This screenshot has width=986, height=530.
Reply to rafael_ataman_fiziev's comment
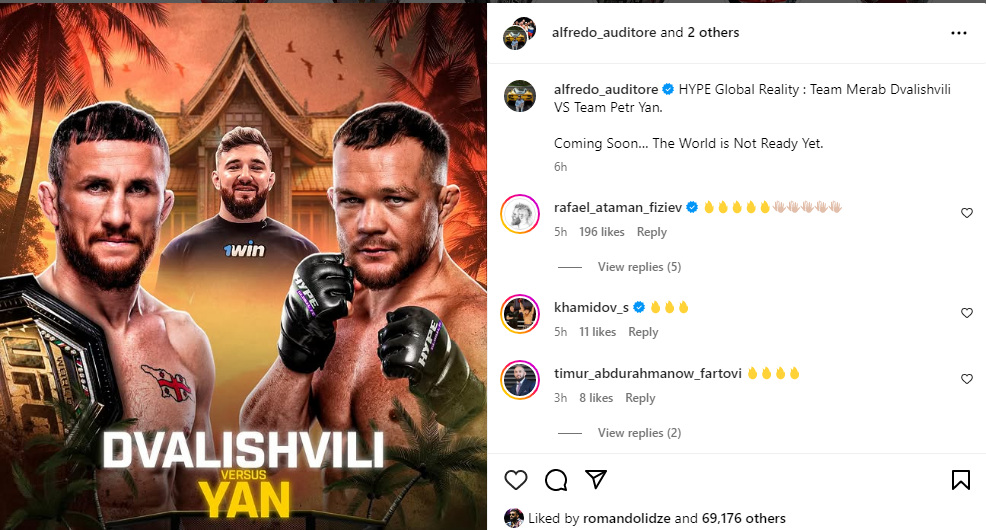point(651,232)
